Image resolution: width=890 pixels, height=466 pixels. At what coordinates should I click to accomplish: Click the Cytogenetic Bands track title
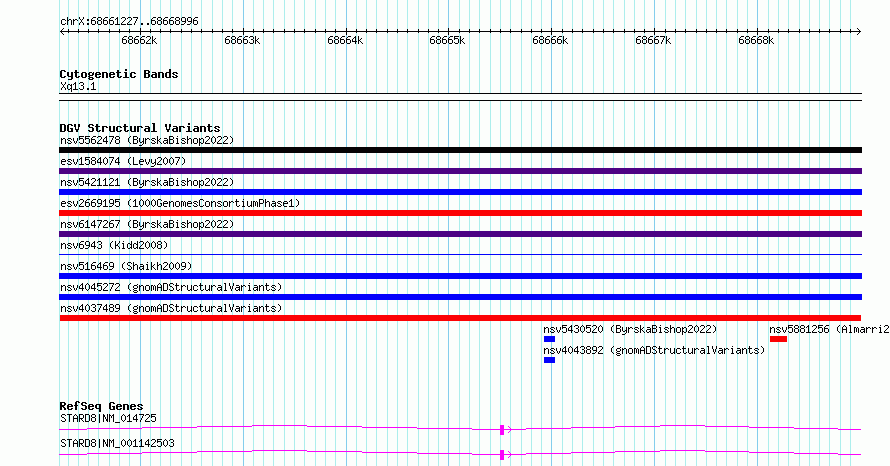pyautogui.click(x=119, y=74)
